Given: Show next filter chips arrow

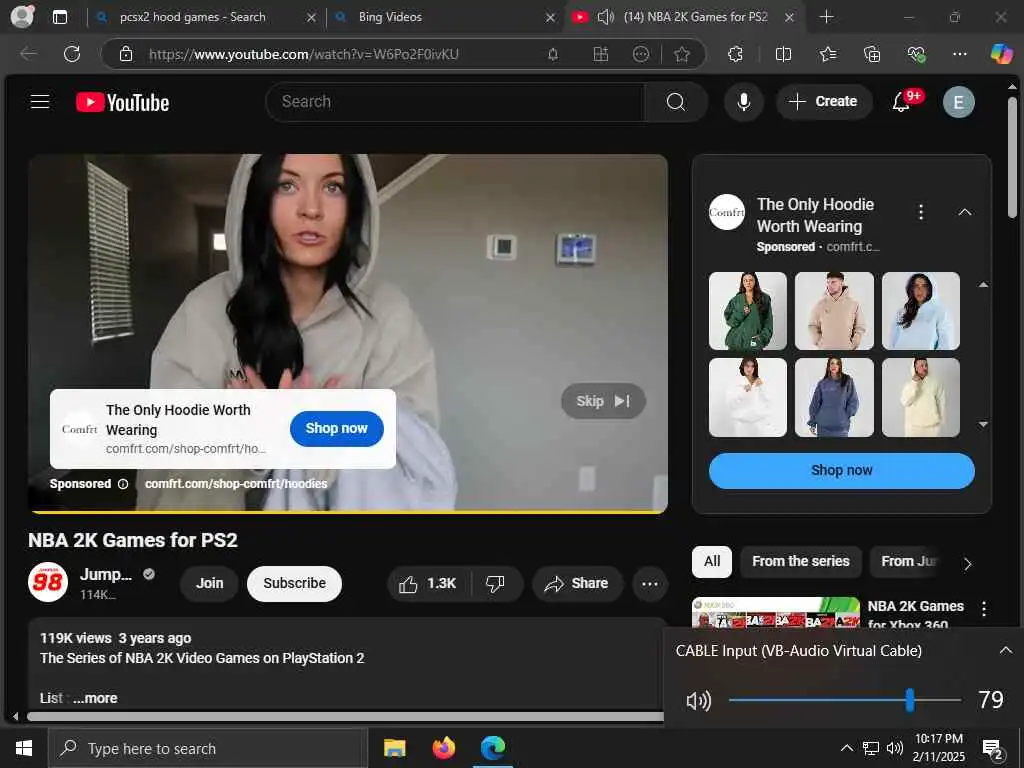Looking at the screenshot, I should (x=968, y=563).
